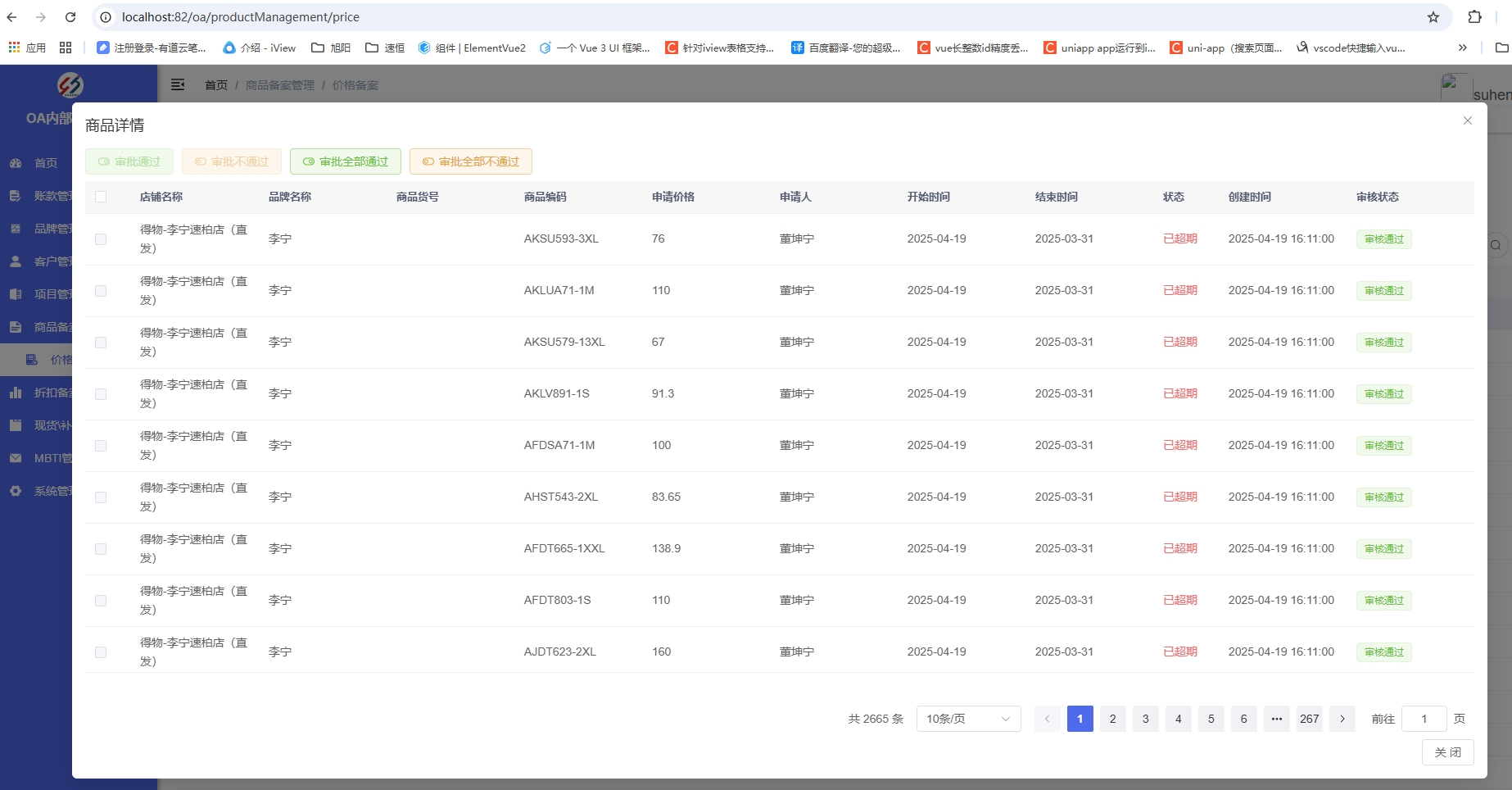Viewport: 1512px width, 790px height.
Task: Bookmark this page with the star icon
Action: [1433, 17]
